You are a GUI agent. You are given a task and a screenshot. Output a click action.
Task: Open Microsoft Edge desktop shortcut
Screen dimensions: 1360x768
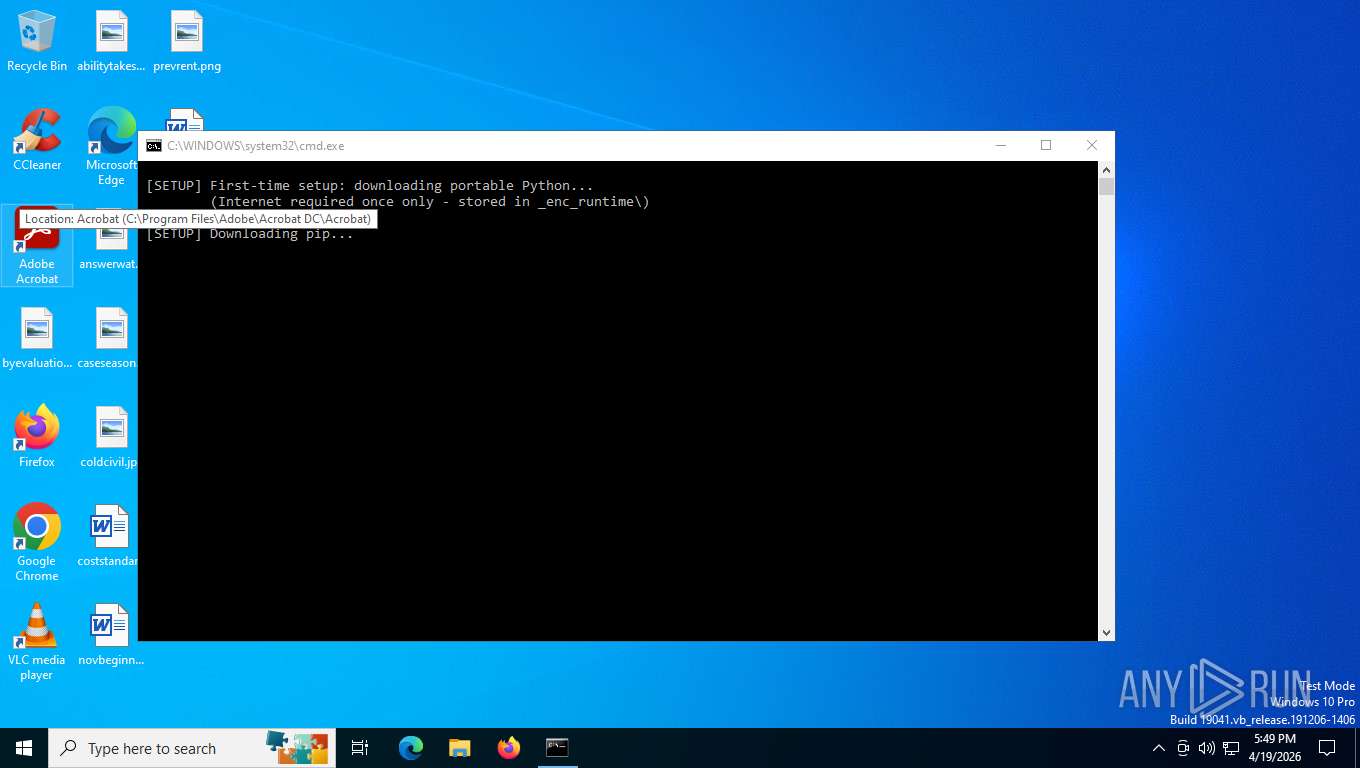pyautogui.click(x=111, y=147)
